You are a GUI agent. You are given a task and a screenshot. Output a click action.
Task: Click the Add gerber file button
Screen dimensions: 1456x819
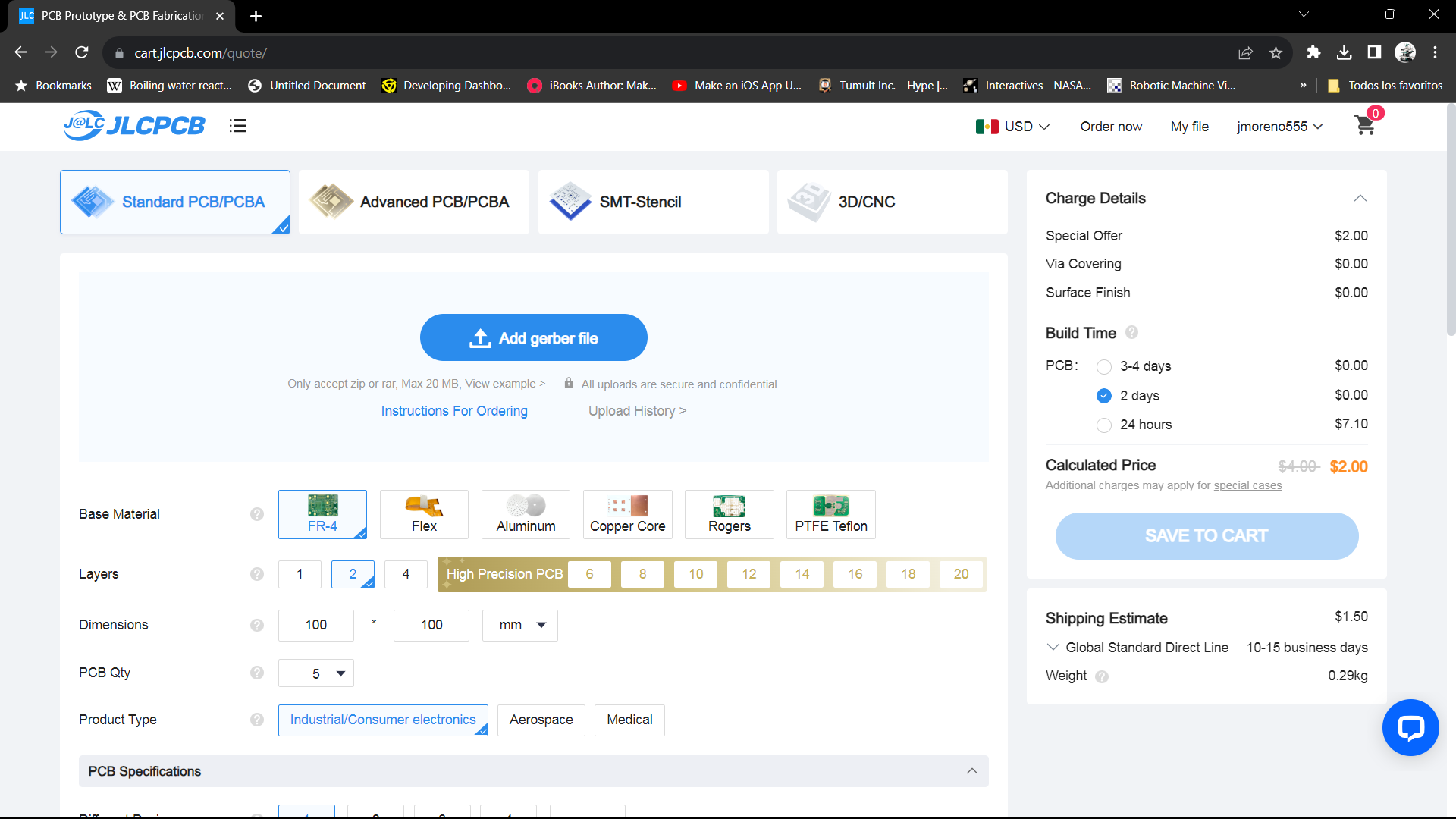coord(533,338)
